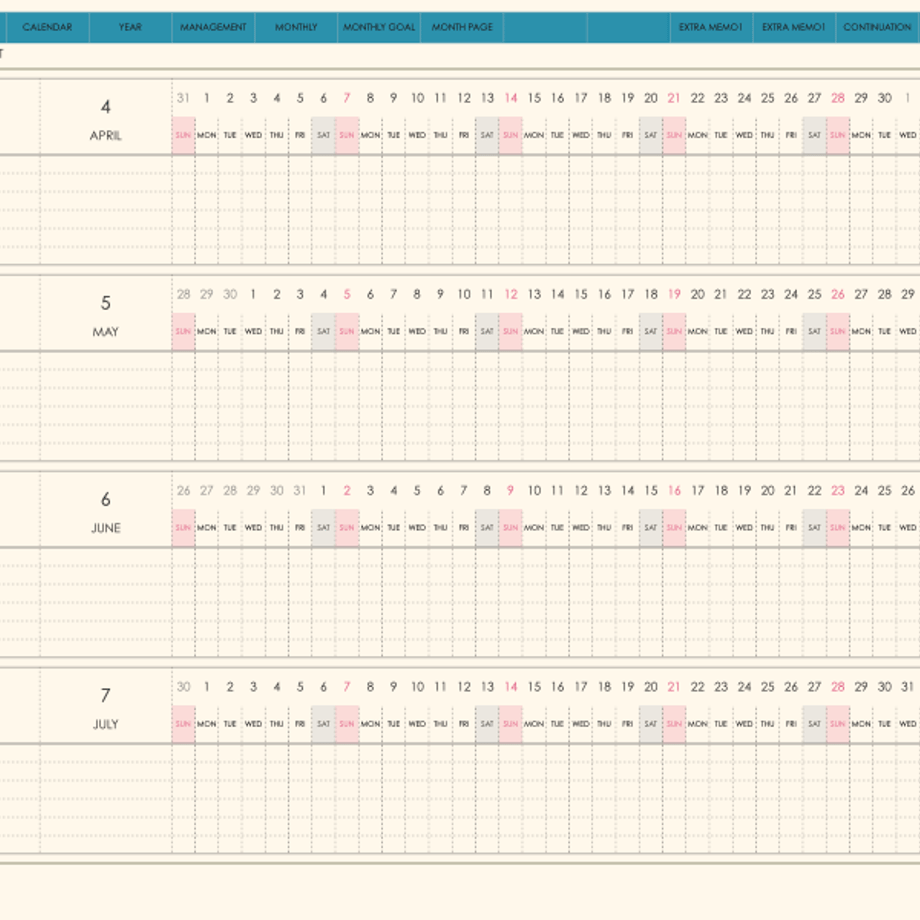Select date 16 in the June row
The height and width of the screenshot is (920, 920).
point(674,491)
